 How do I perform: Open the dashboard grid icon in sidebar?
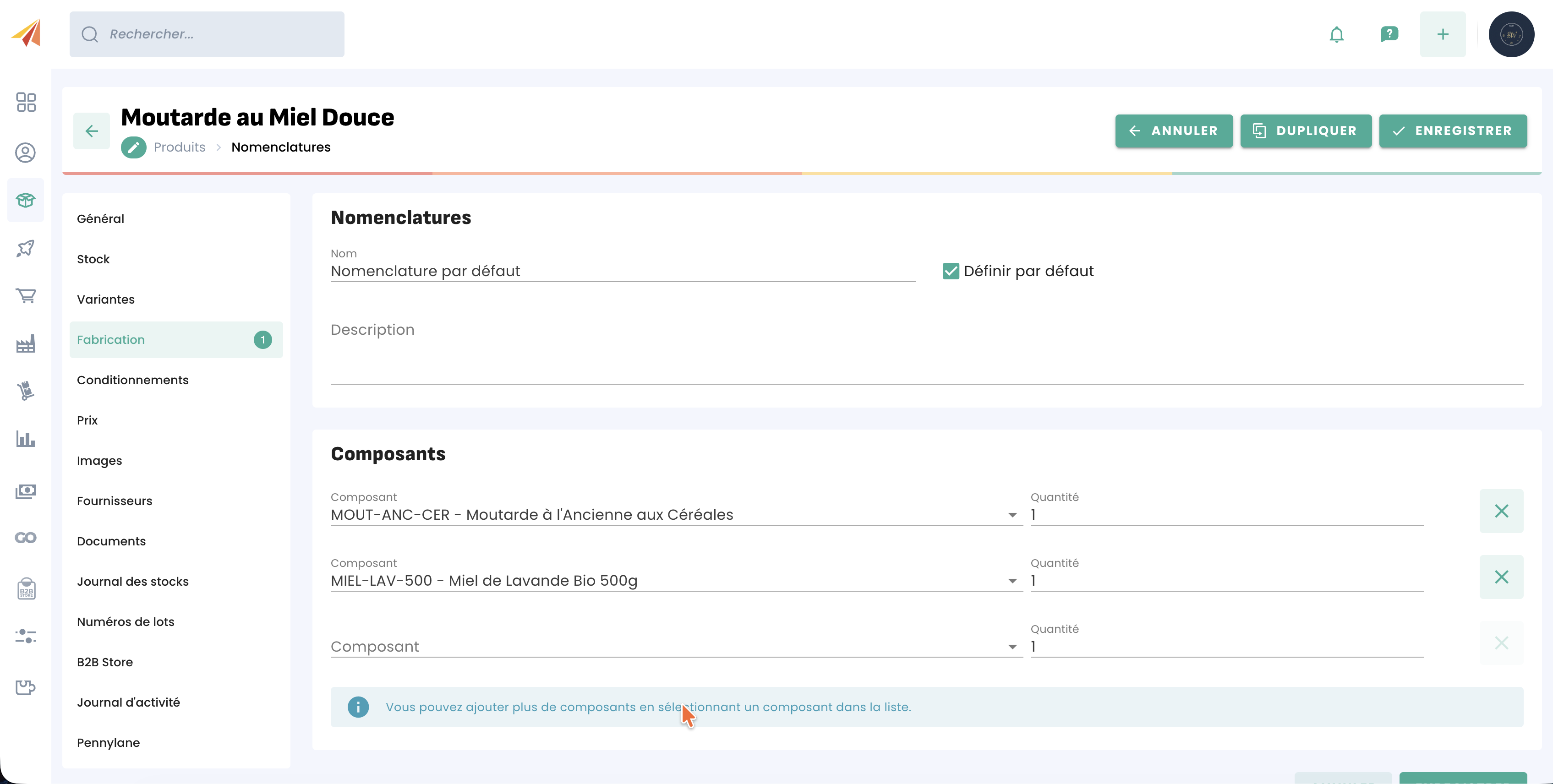[26, 103]
